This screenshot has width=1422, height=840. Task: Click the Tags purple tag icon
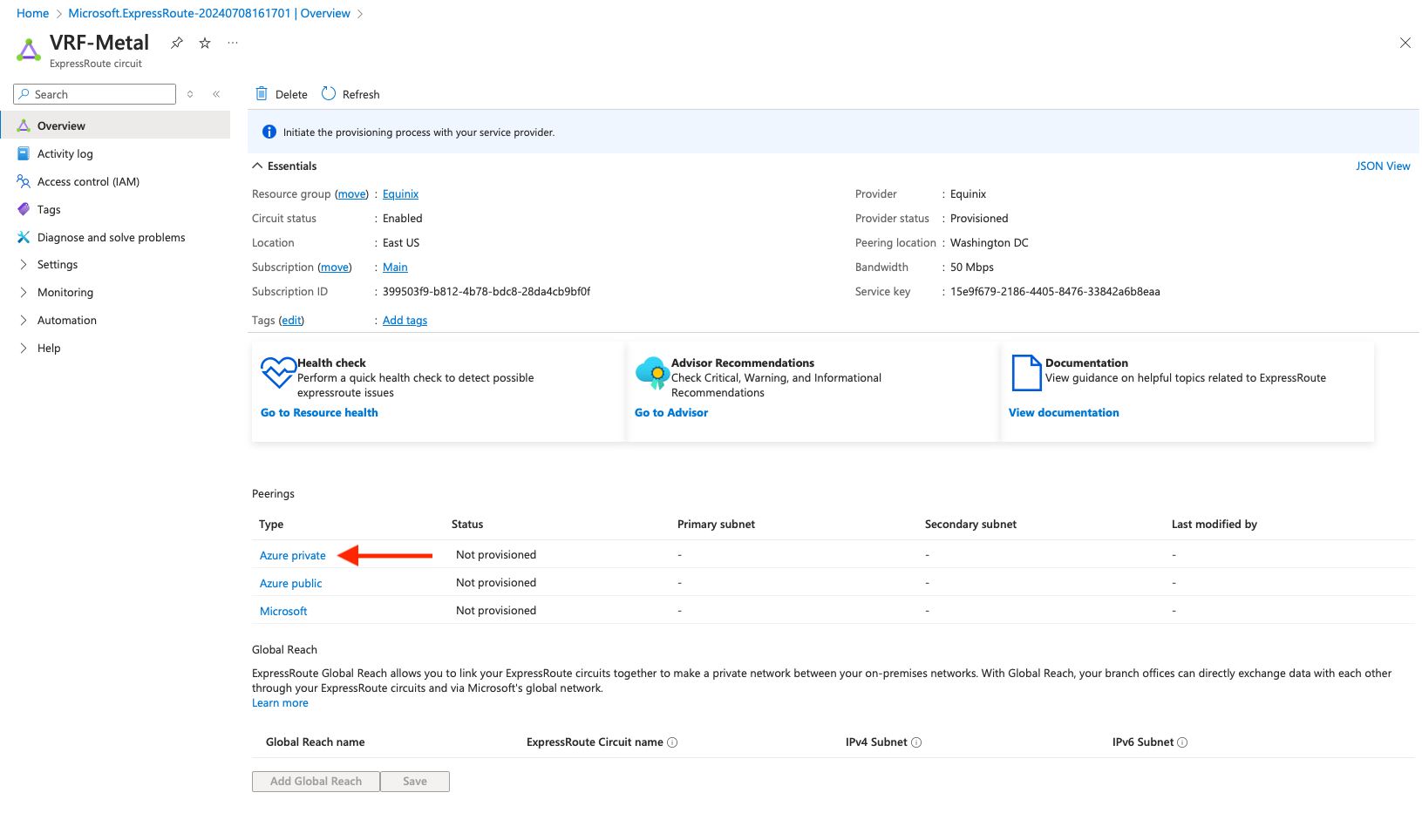pos(24,209)
